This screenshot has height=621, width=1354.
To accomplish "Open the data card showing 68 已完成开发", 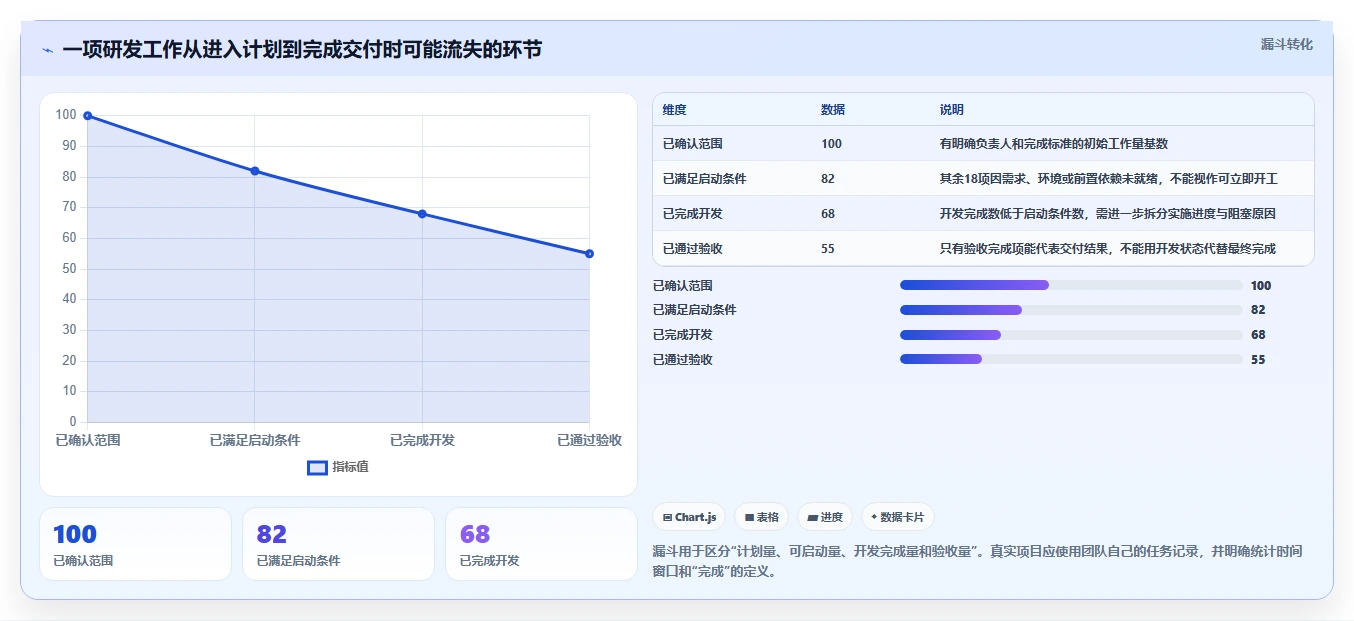I will pos(541,544).
